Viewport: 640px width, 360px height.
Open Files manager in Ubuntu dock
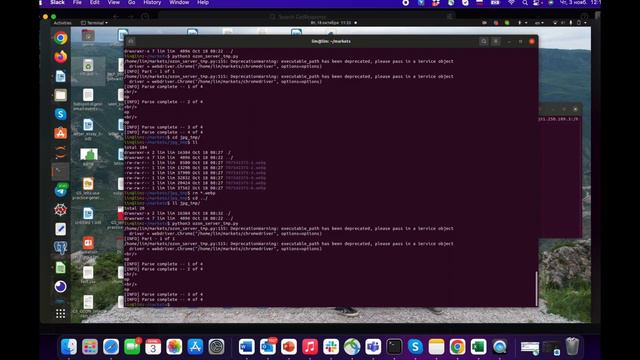tap(60, 95)
